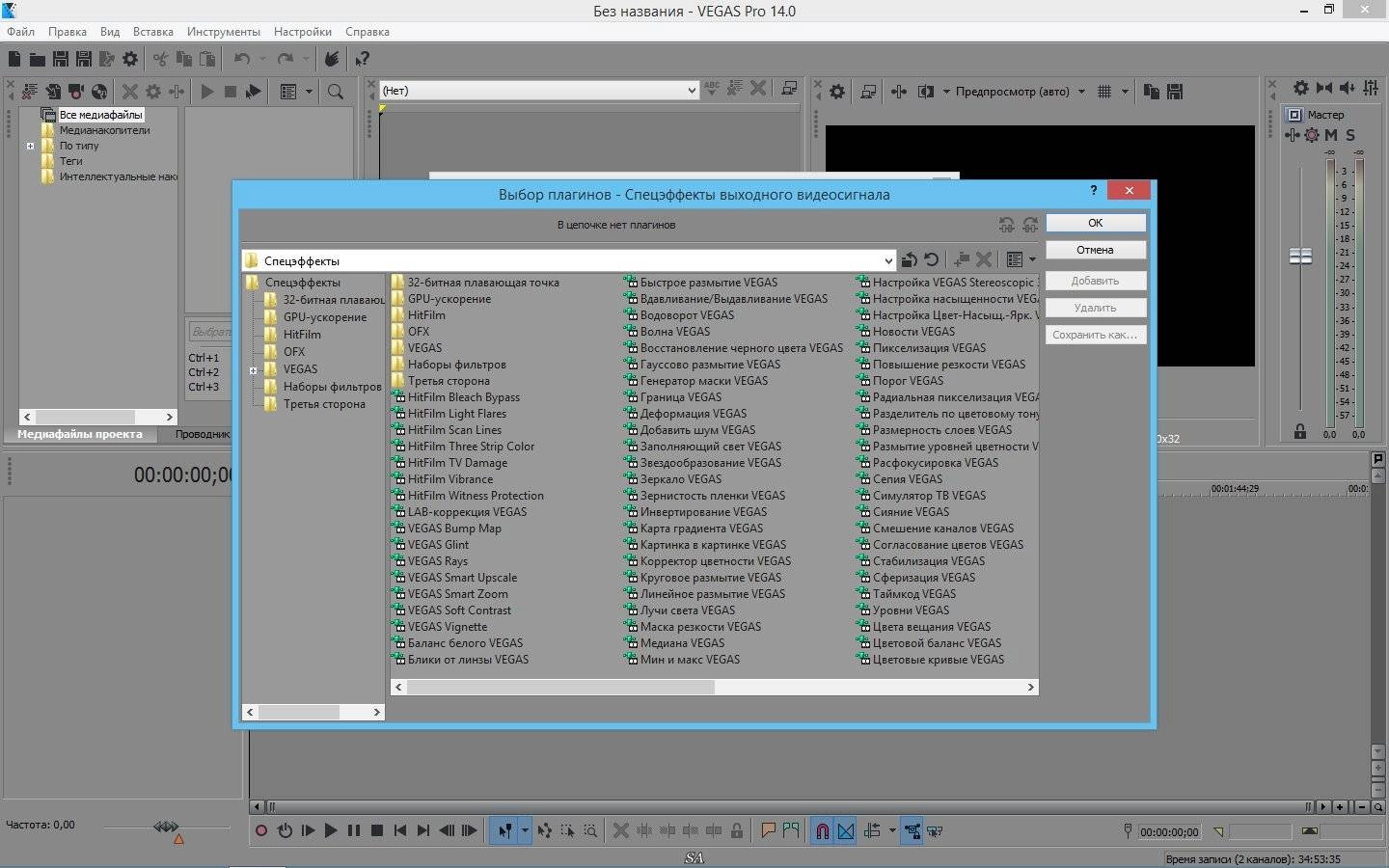Open Master bus audio properties gear
The height and width of the screenshot is (868, 1389).
(1301, 88)
